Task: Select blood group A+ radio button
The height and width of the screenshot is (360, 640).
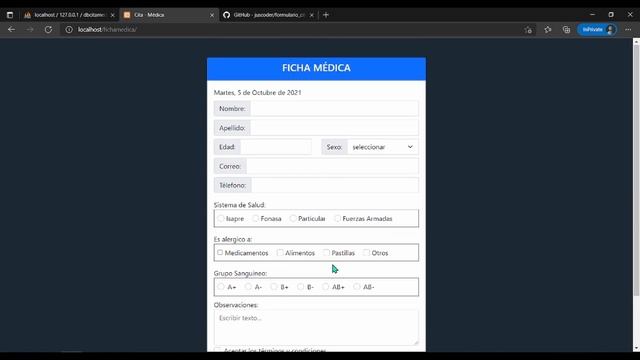Action: click(221, 287)
